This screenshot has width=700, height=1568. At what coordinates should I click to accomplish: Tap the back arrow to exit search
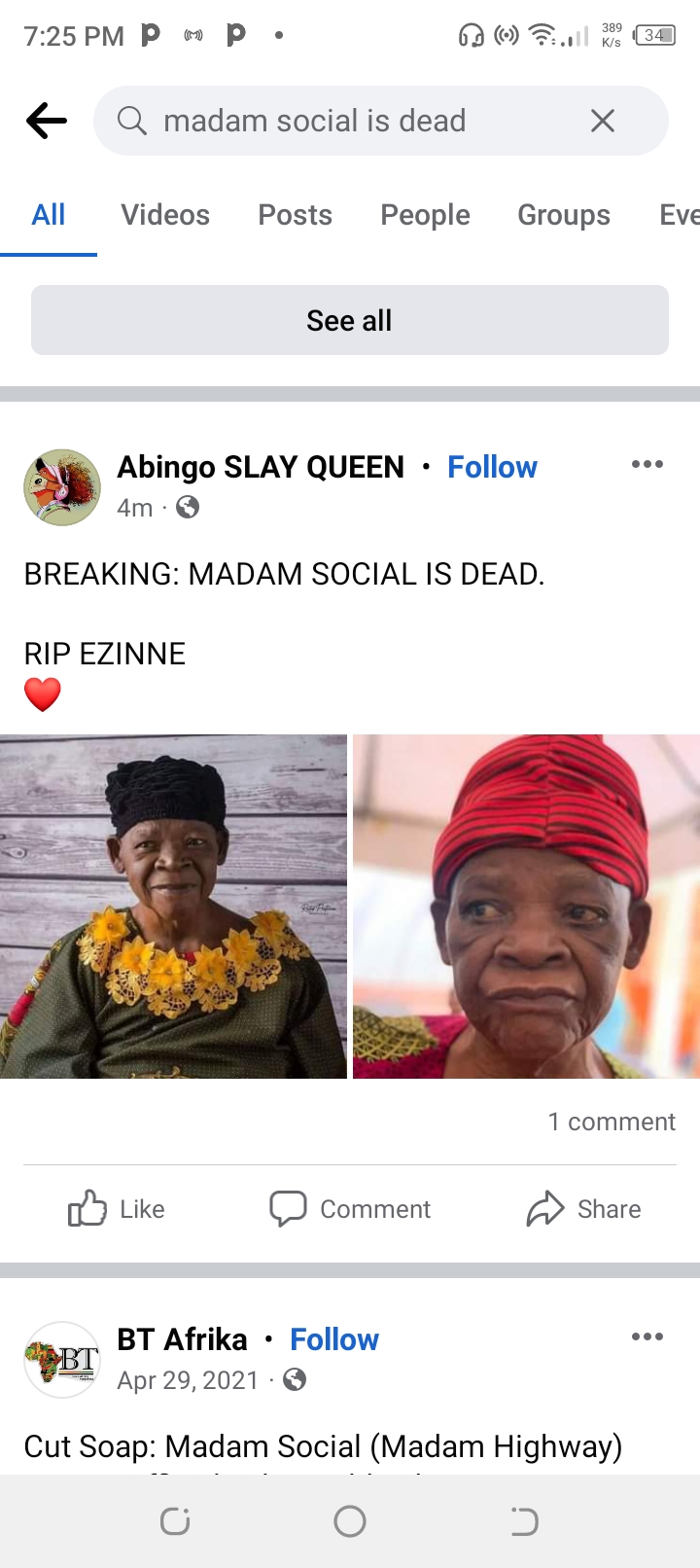click(46, 120)
